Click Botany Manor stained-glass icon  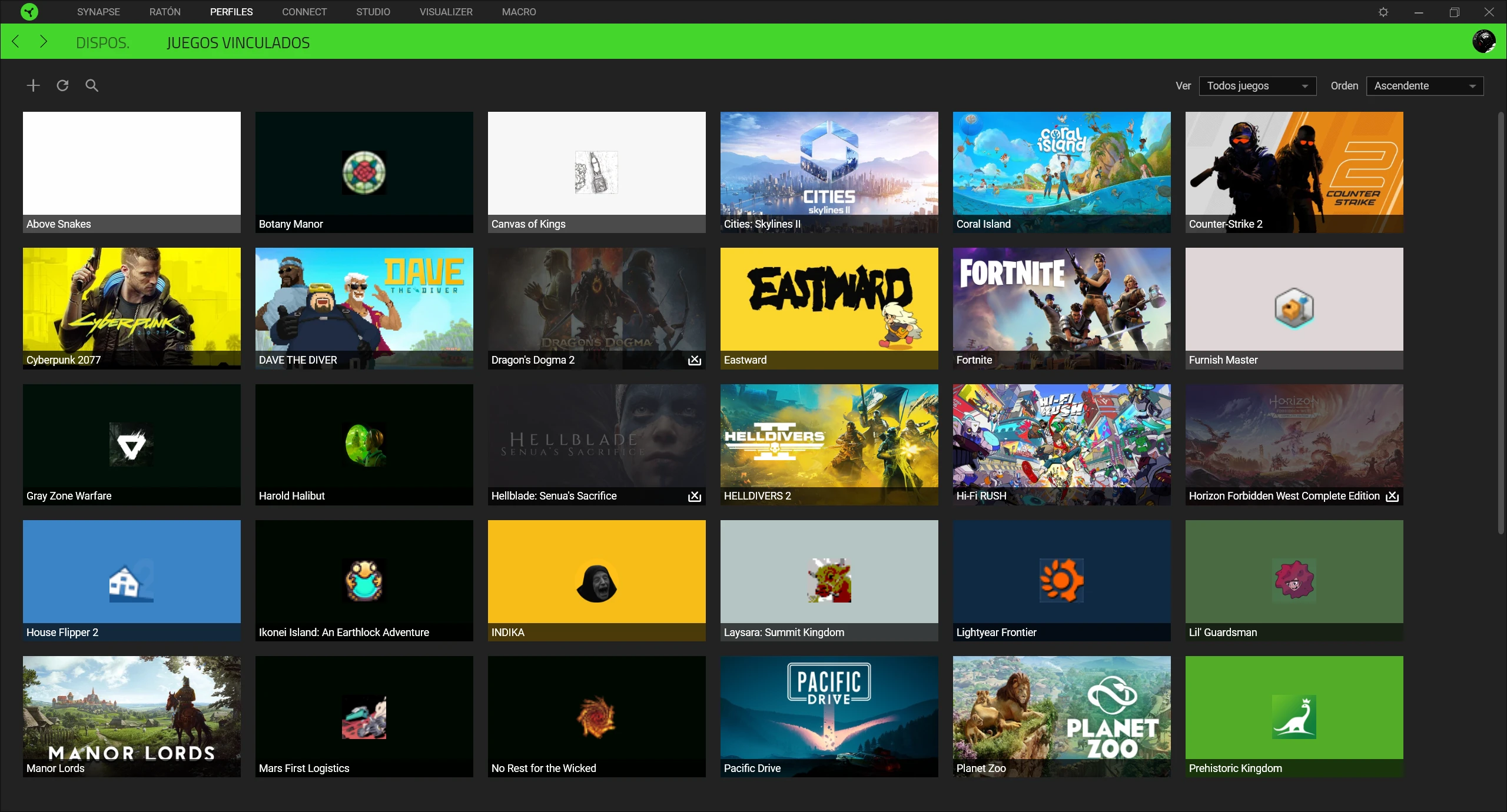coord(364,172)
